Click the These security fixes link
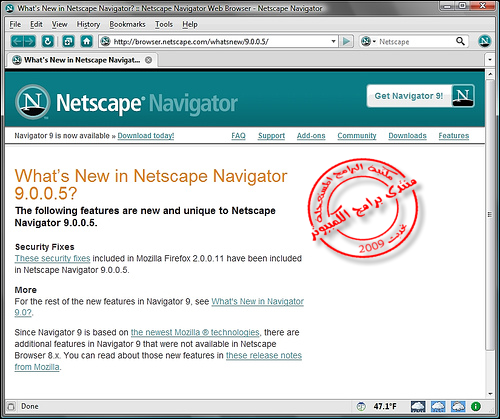500x420 pixels. [x=52, y=258]
